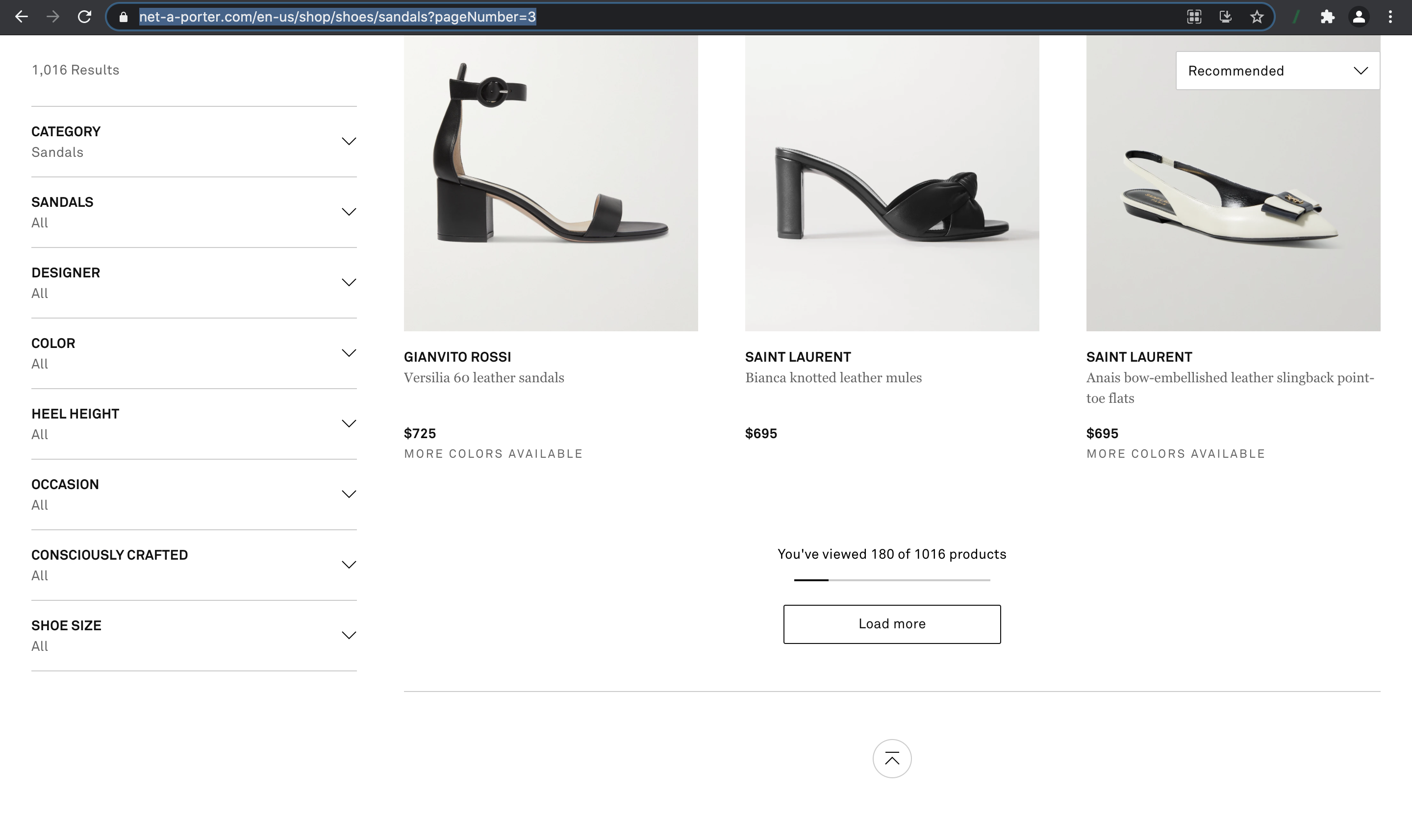Click the install app icon in address bar
Viewport: 1412px width, 840px height.
point(1225,17)
